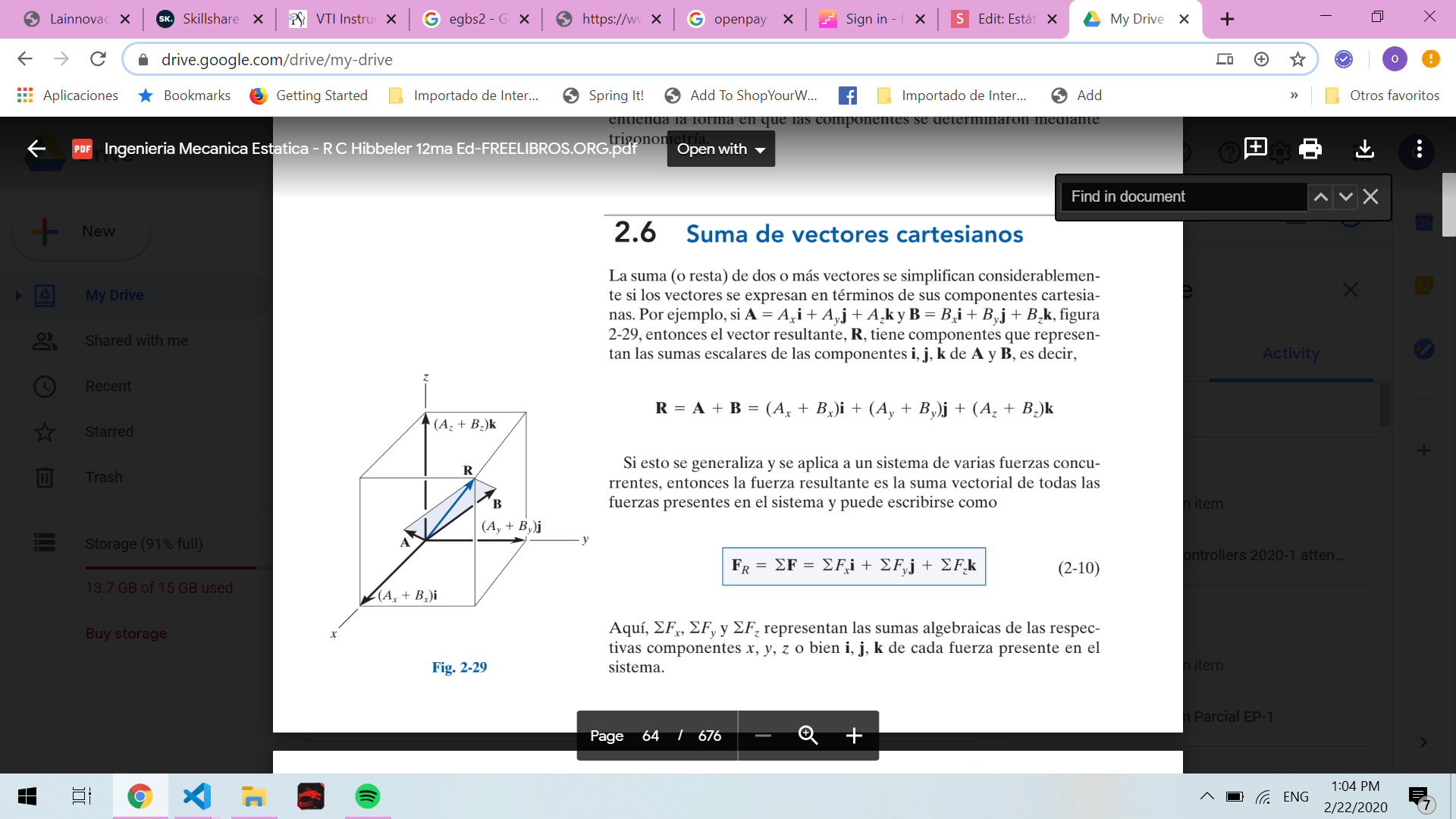Screen dimensions: 1456x819
Task: Go back using the viewer back arrow
Action: pyautogui.click(x=36, y=149)
